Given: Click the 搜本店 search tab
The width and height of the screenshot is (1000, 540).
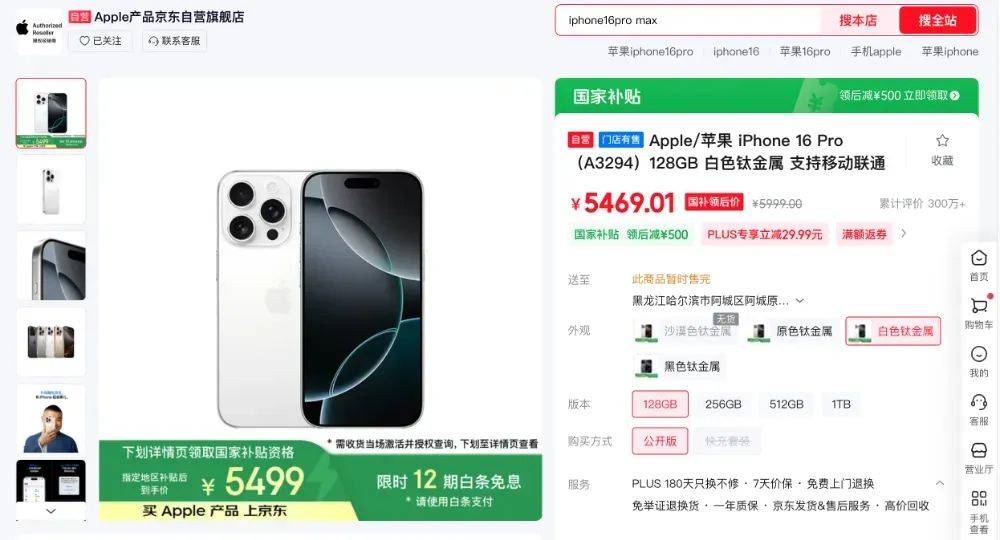Looking at the screenshot, I should click(858, 20).
